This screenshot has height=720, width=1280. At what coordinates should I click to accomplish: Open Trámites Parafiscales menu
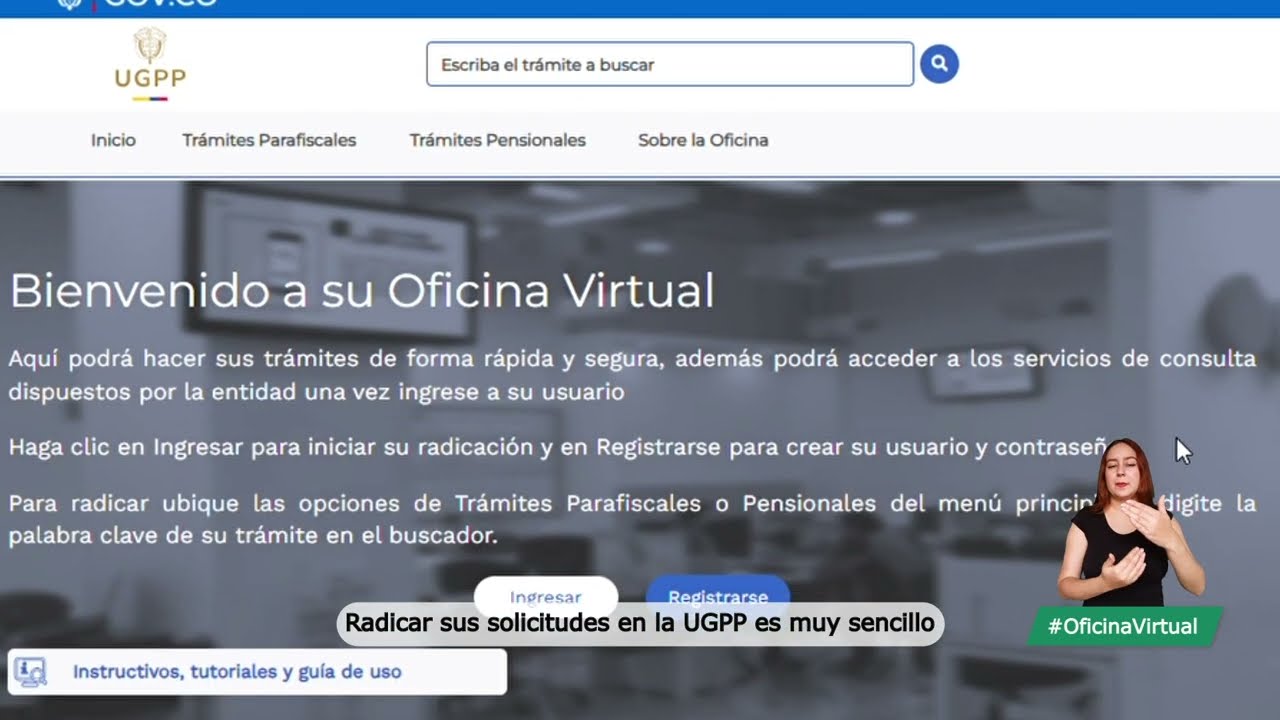(269, 140)
